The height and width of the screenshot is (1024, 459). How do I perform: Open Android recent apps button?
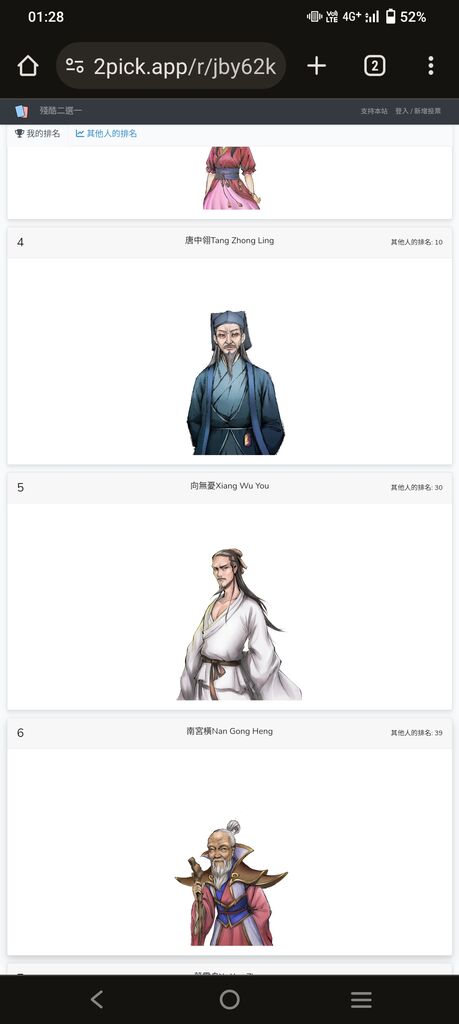(361, 999)
